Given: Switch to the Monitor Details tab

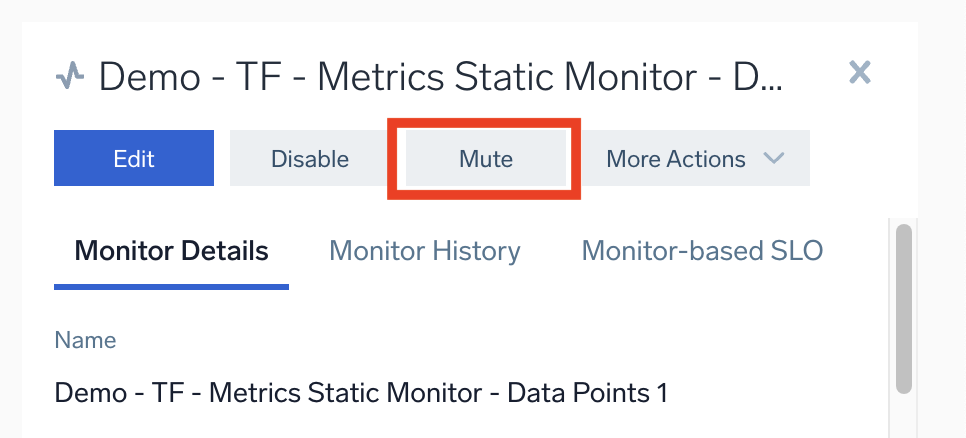Looking at the screenshot, I should click(x=171, y=250).
